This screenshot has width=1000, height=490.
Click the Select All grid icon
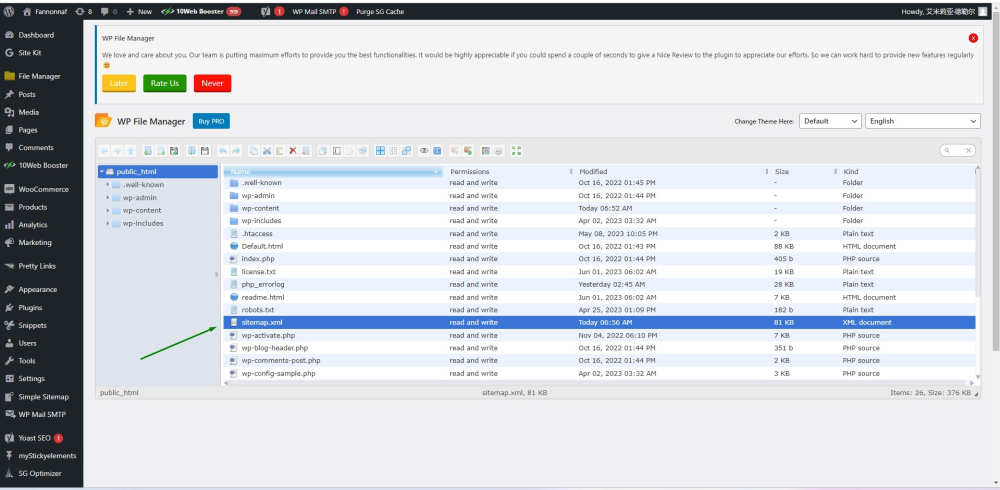pos(380,151)
